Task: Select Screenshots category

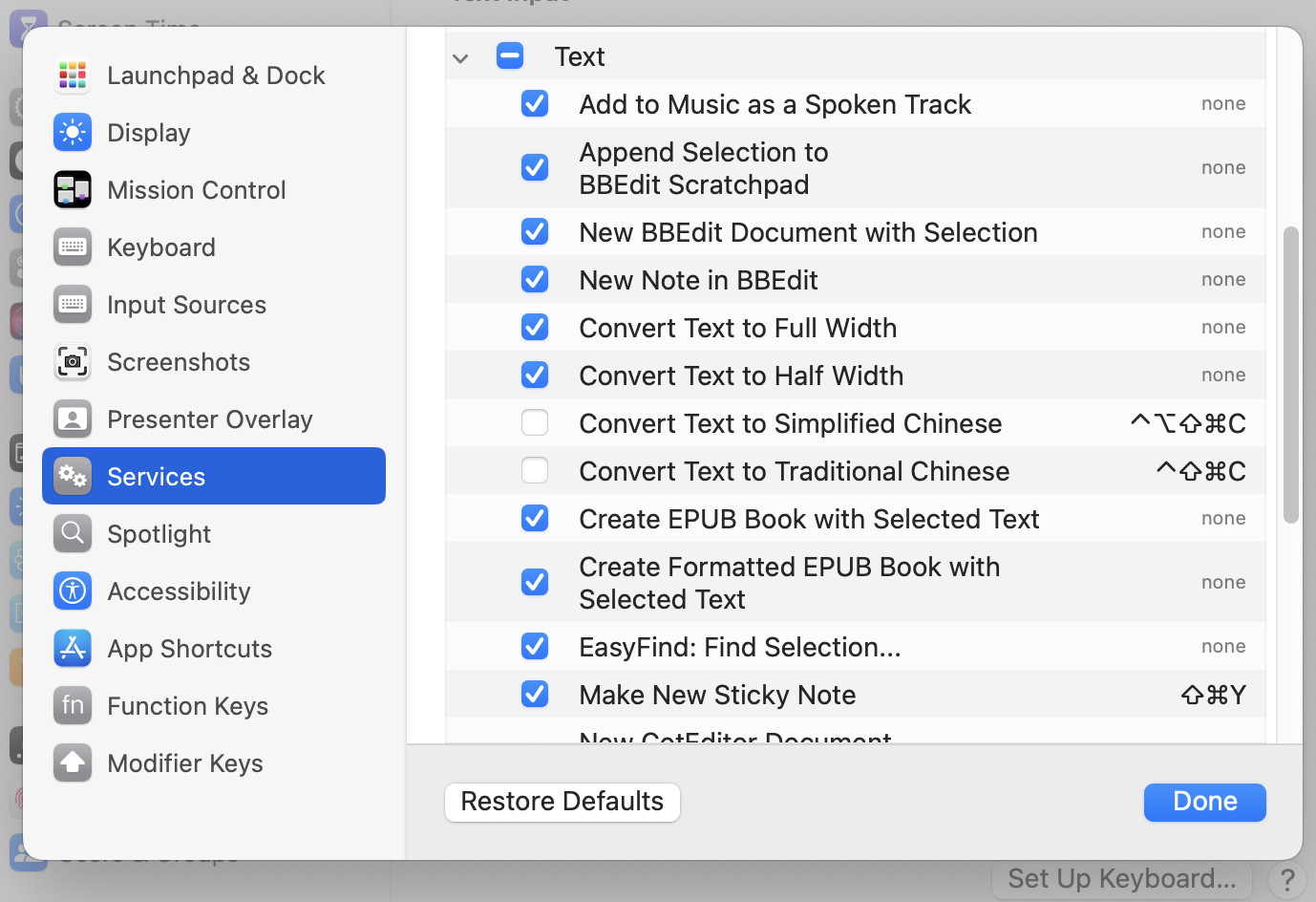Action: pyautogui.click(x=214, y=362)
